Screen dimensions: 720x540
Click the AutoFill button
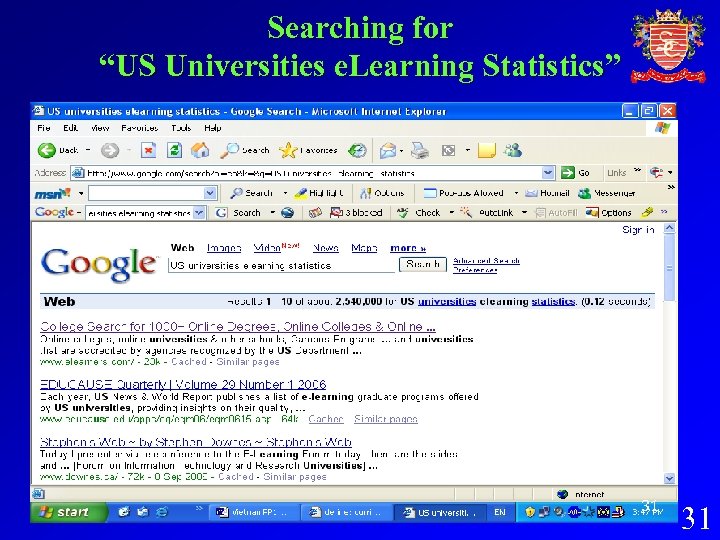point(556,213)
